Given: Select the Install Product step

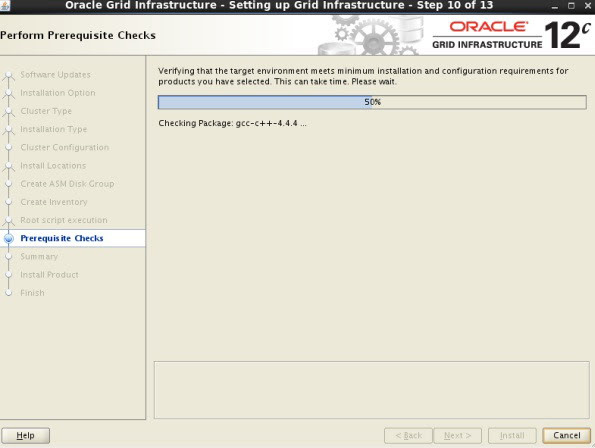Looking at the screenshot, I should pyautogui.click(x=49, y=275).
